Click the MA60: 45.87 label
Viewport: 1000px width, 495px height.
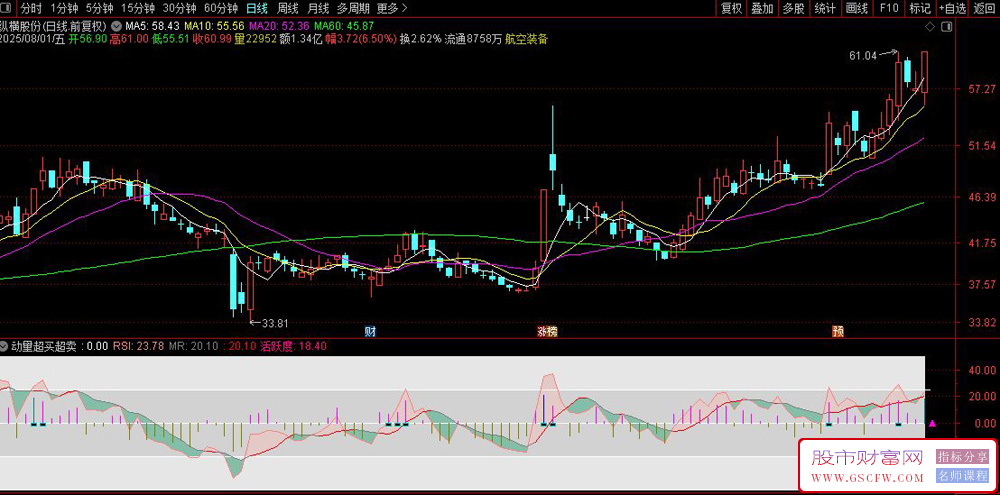[x=344, y=26]
